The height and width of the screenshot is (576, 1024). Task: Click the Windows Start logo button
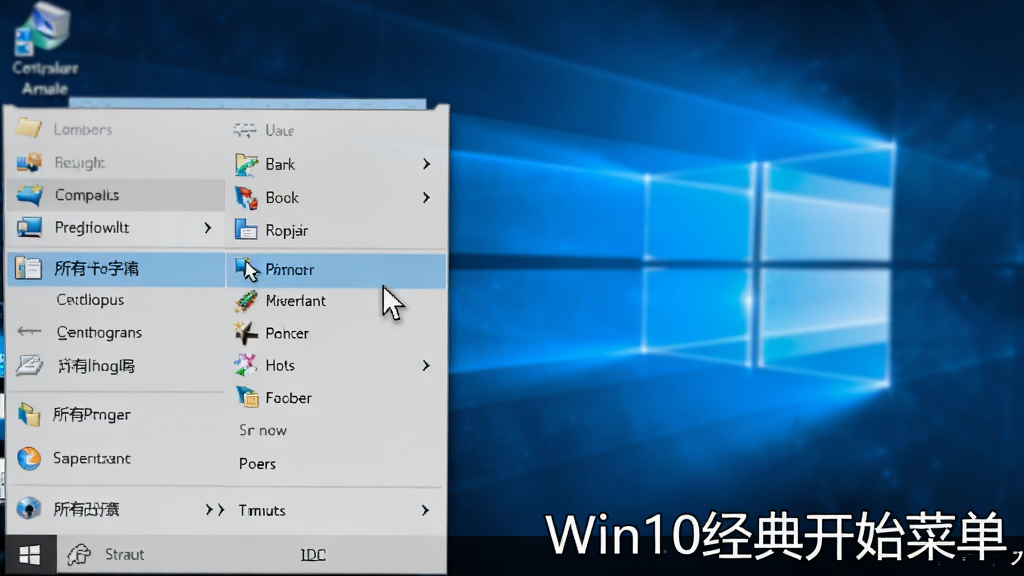(x=30, y=555)
